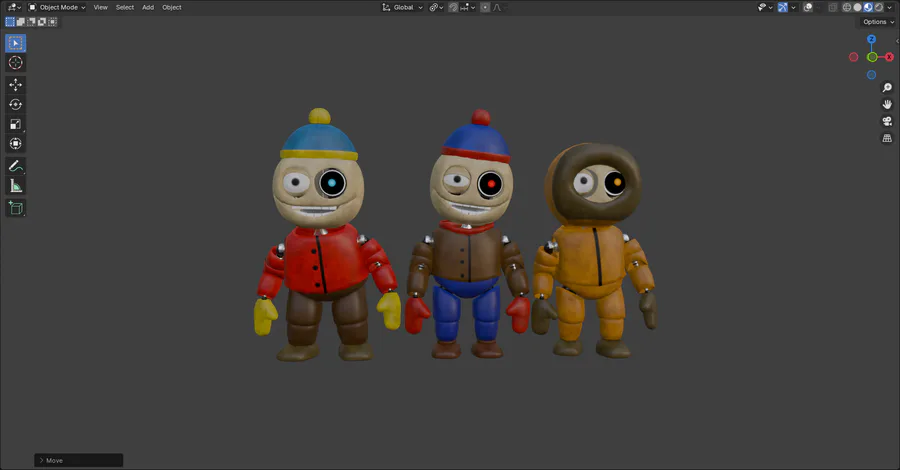Switch perspective/orthographic with grid icon

[887, 138]
